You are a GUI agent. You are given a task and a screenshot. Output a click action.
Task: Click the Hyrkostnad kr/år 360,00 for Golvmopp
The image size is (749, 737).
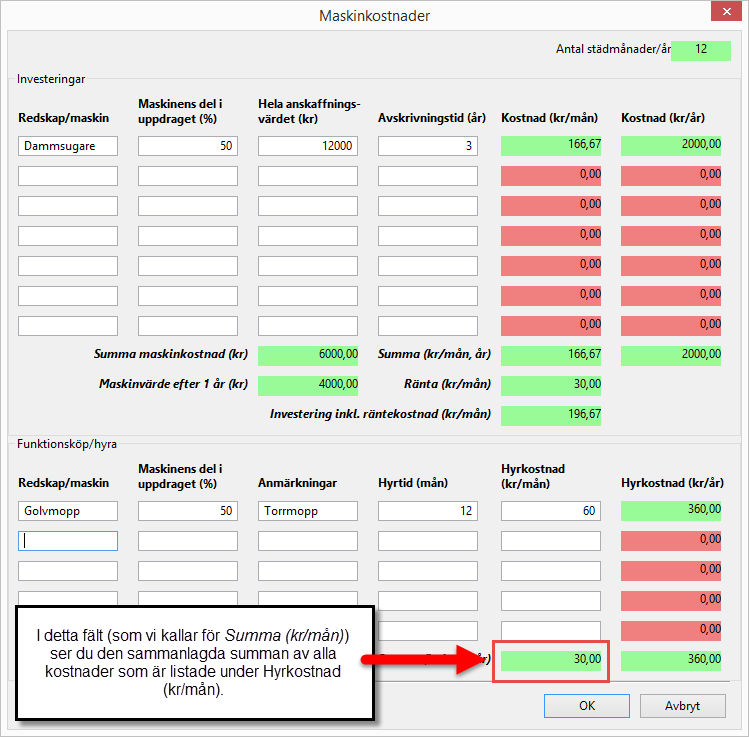pos(671,511)
